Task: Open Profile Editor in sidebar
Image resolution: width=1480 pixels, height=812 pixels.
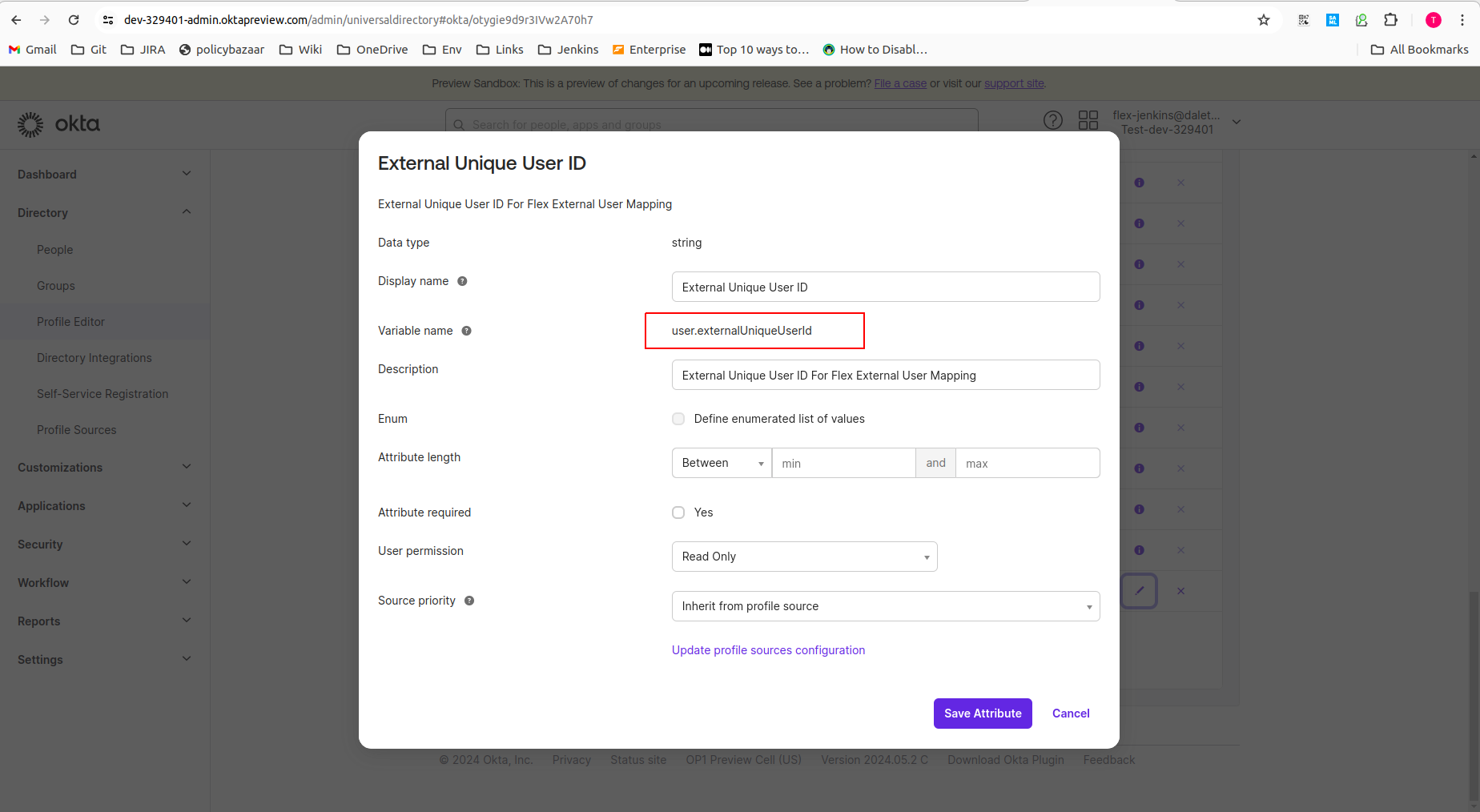Action: point(70,322)
